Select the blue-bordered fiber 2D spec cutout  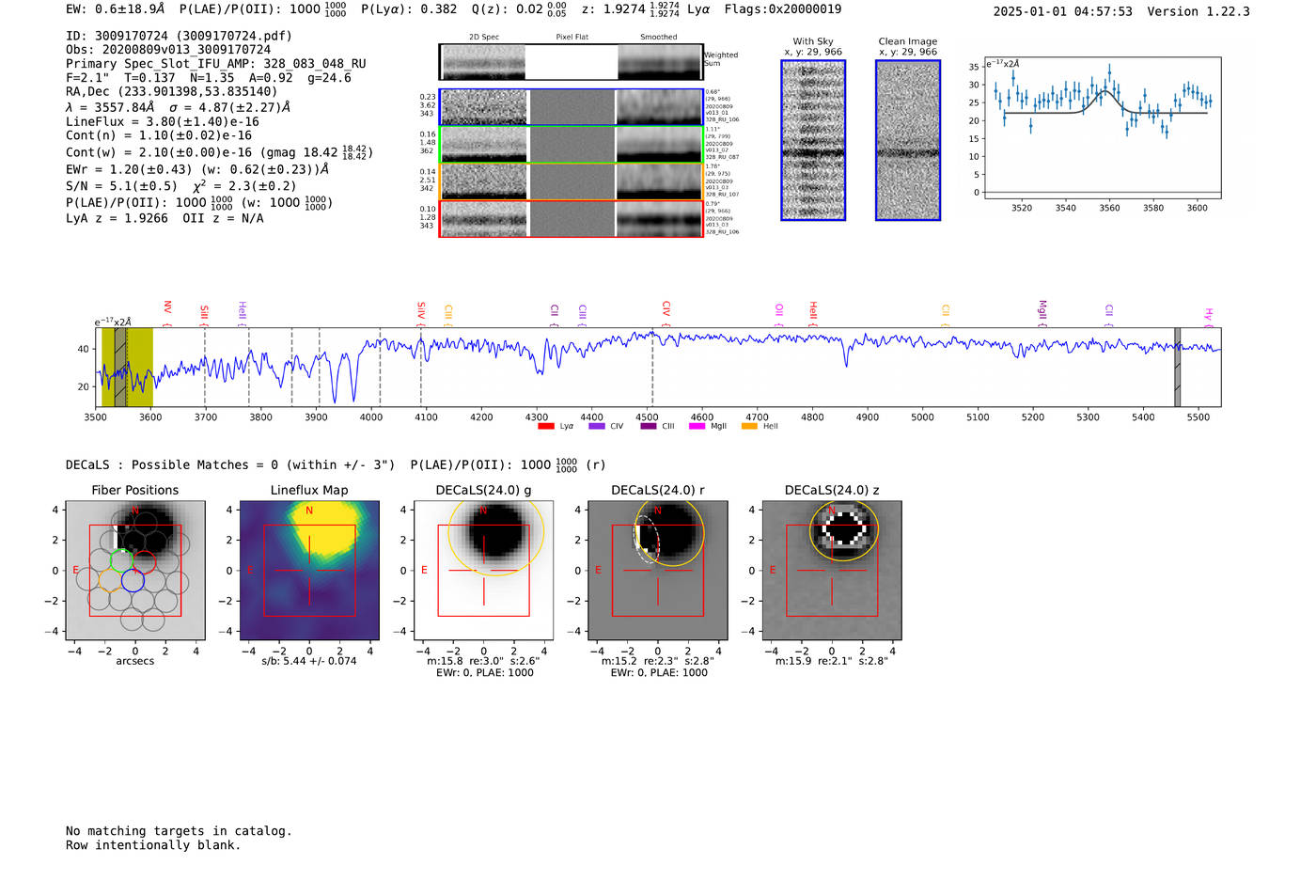(484, 107)
